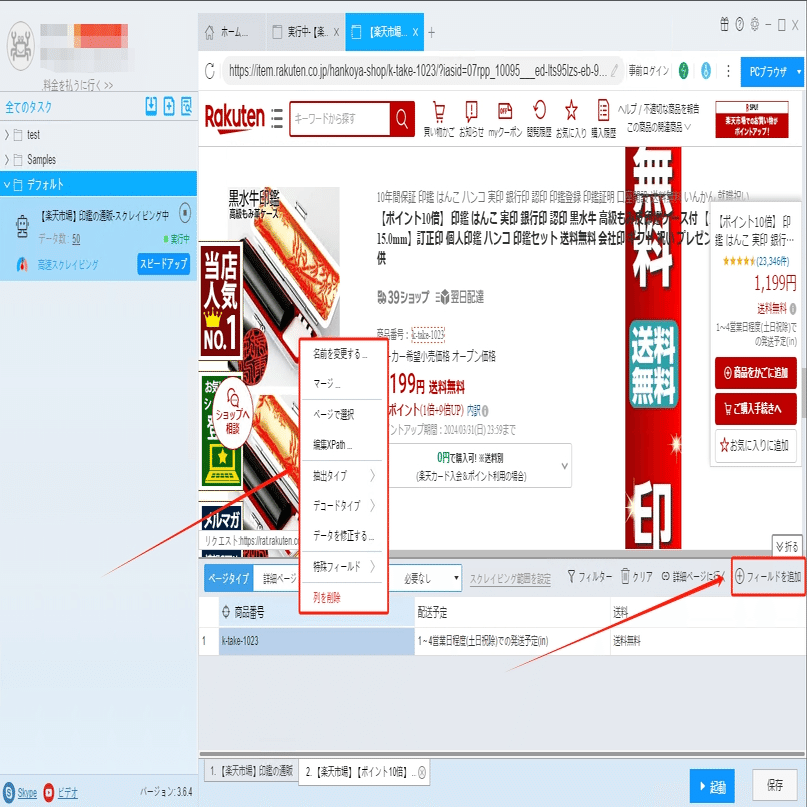This screenshot has width=807, height=807.
Task: Open the 閲覧履歴 browsing history icon
Action: pos(539,110)
